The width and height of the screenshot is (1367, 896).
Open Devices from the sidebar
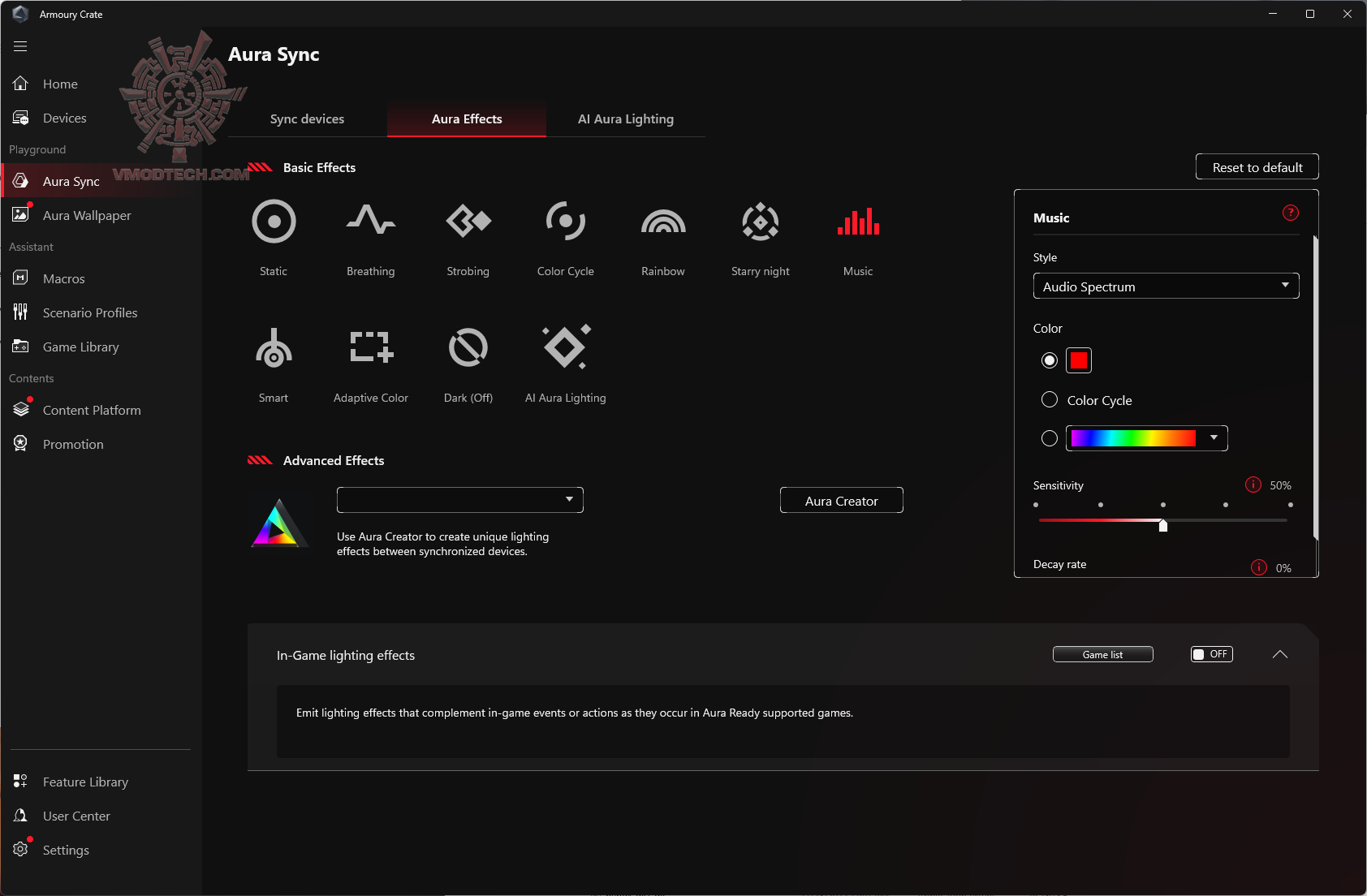click(101, 118)
